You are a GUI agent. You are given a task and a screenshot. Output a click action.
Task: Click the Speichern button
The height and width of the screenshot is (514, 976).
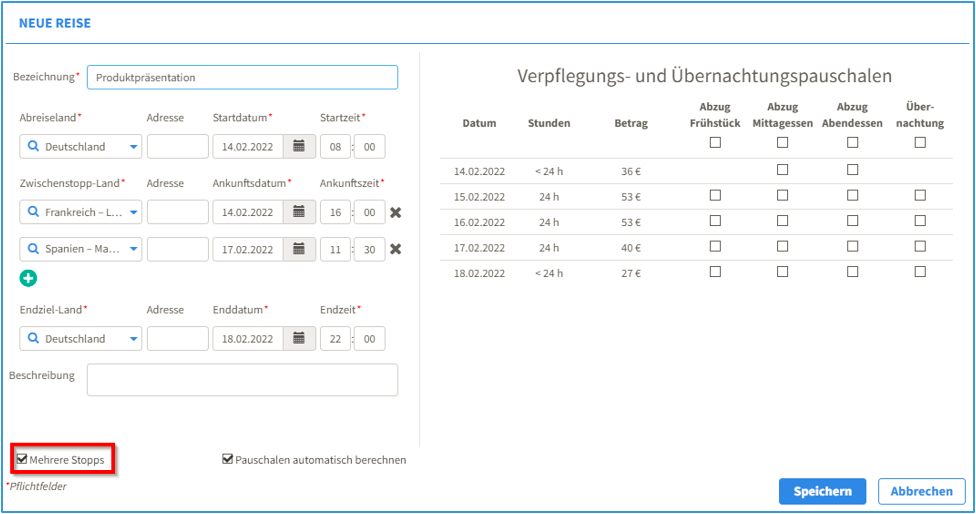click(x=822, y=492)
